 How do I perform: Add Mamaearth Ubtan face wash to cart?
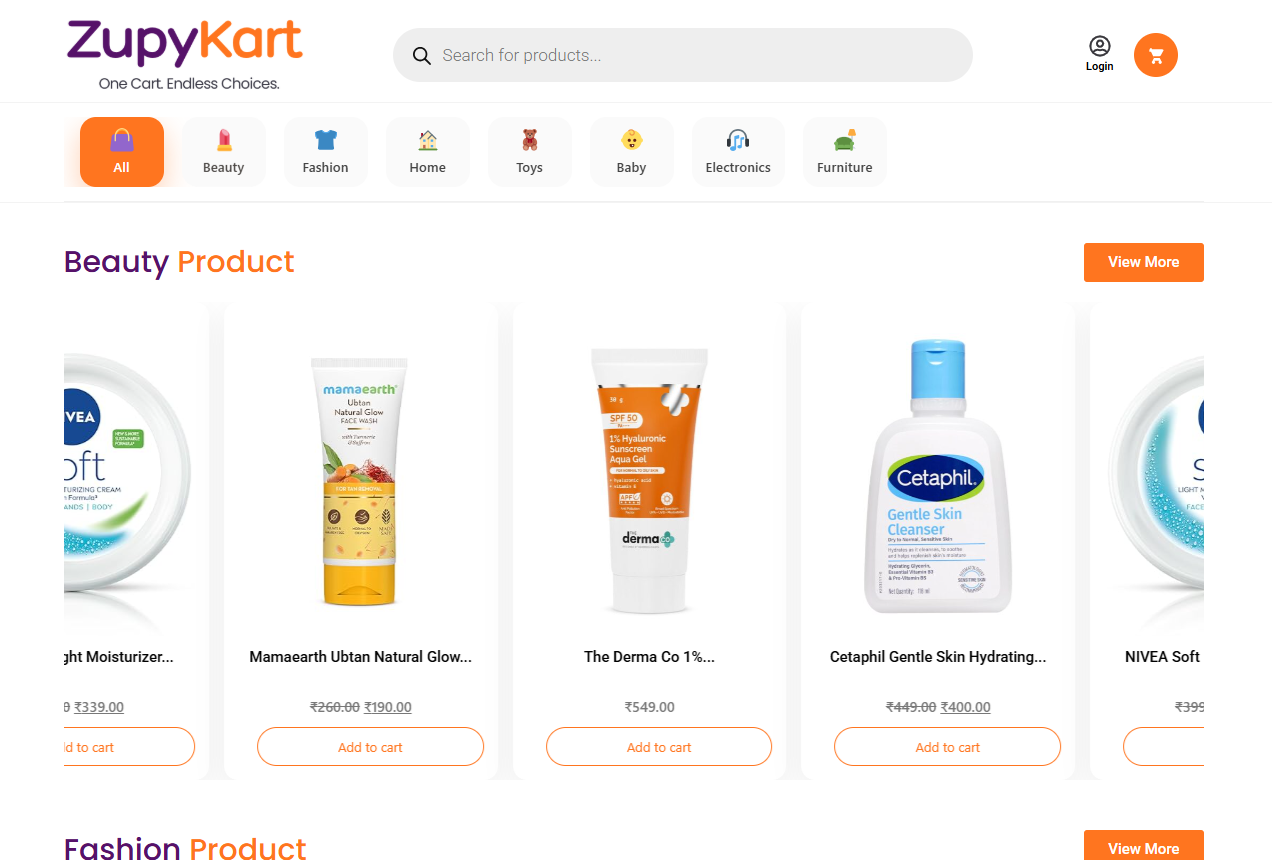(370, 747)
